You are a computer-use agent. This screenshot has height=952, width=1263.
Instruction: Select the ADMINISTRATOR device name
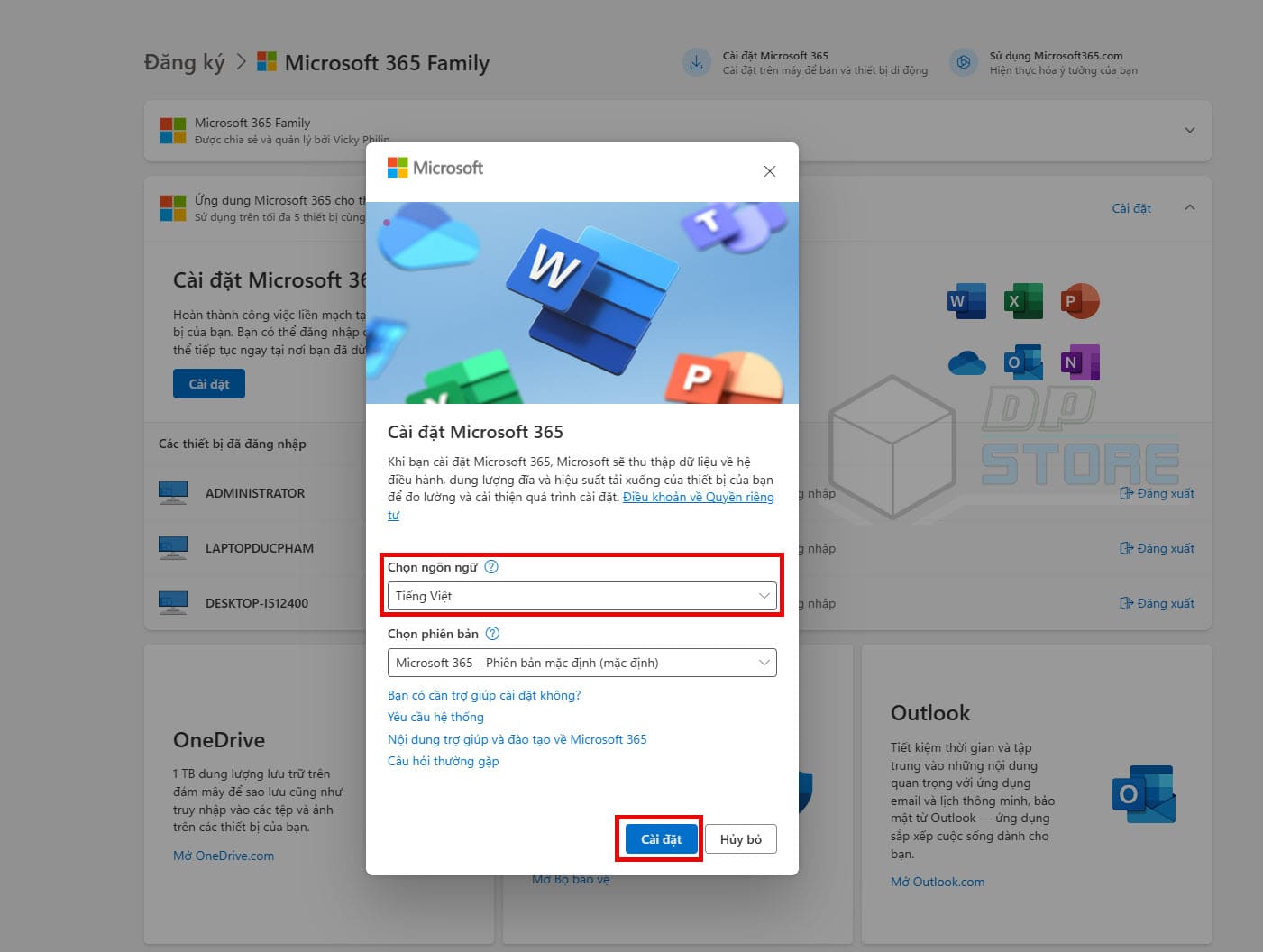(255, 493)
